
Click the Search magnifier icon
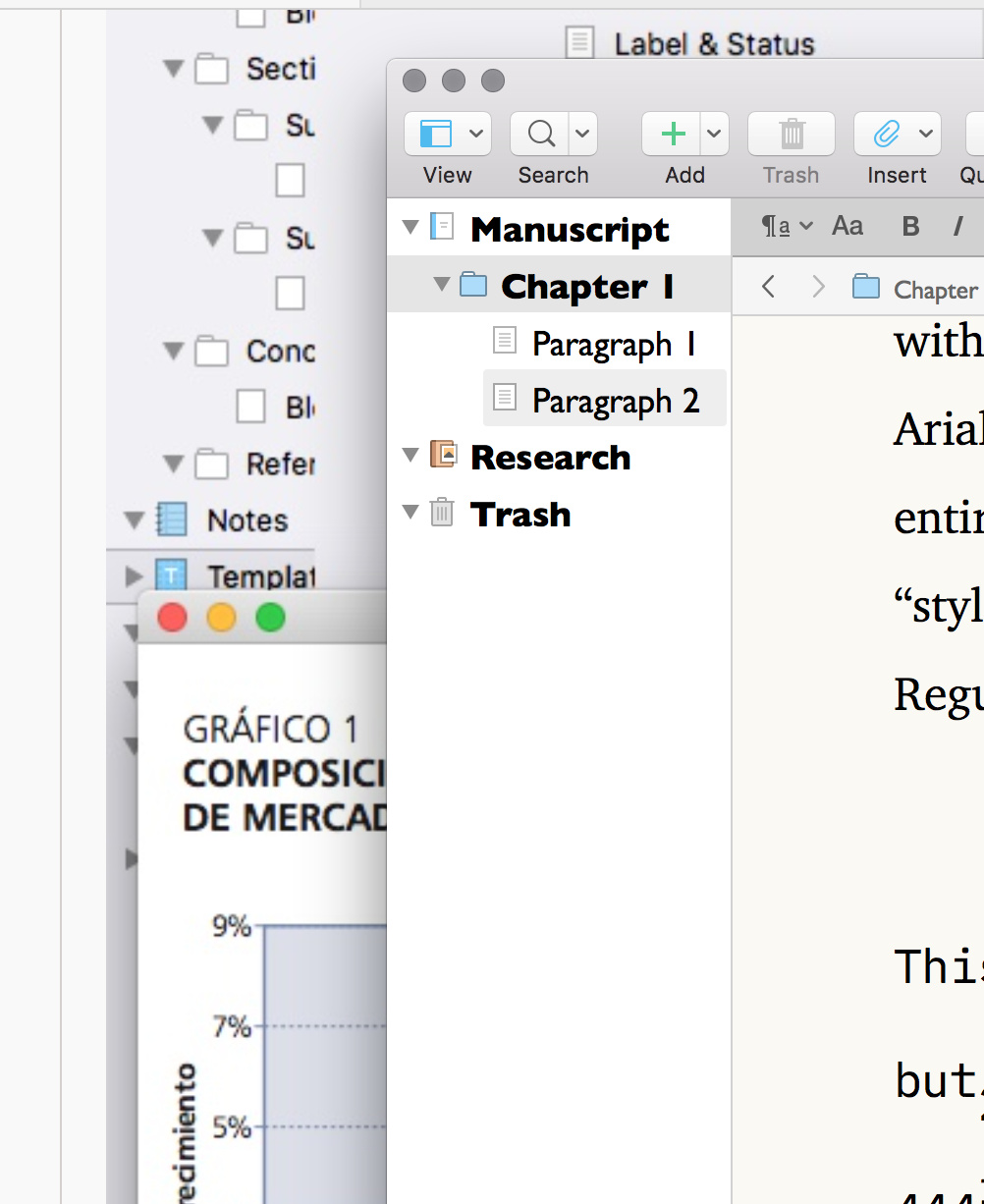click(x=541, y=134)
